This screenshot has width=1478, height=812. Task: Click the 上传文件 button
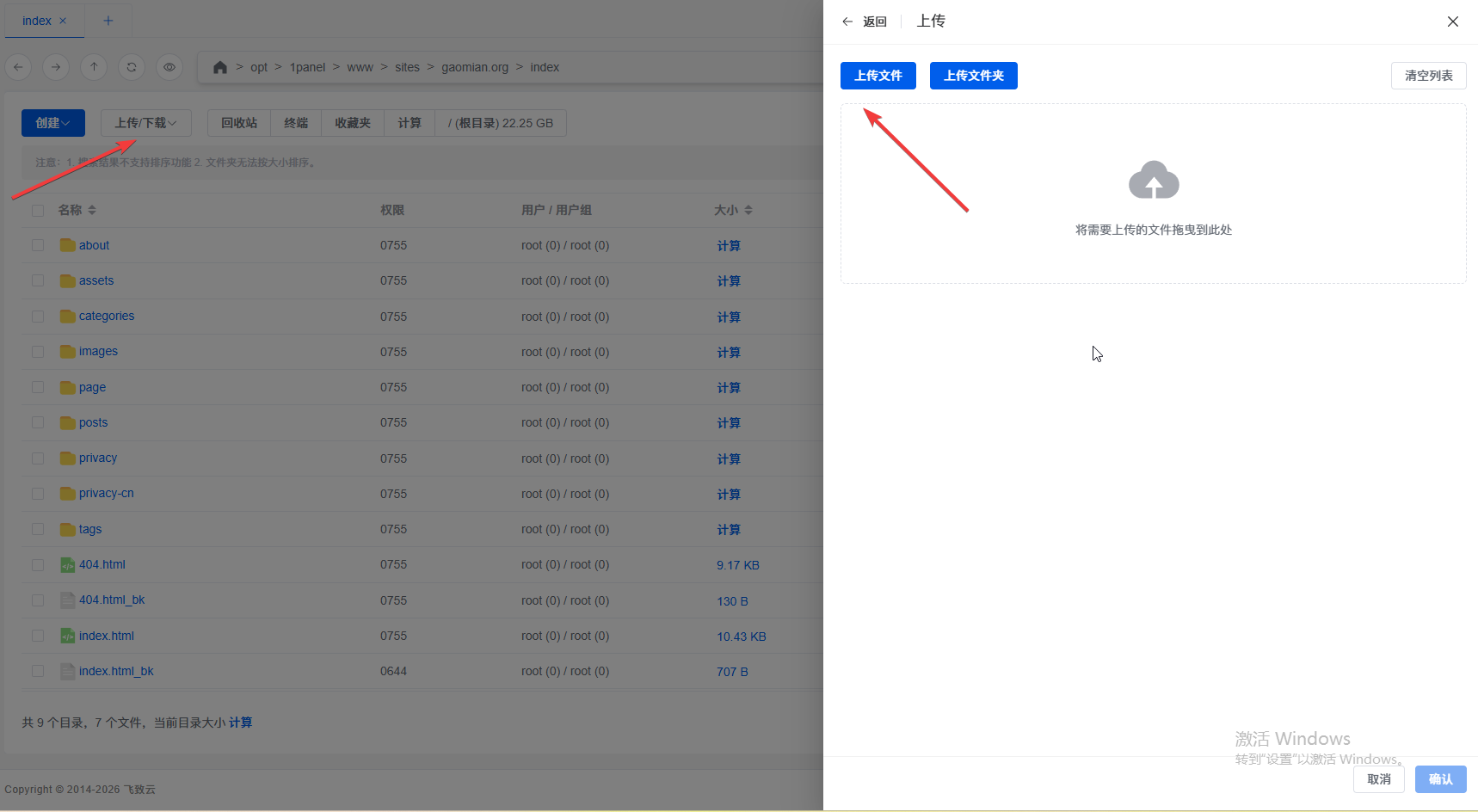tap(878, 76)
